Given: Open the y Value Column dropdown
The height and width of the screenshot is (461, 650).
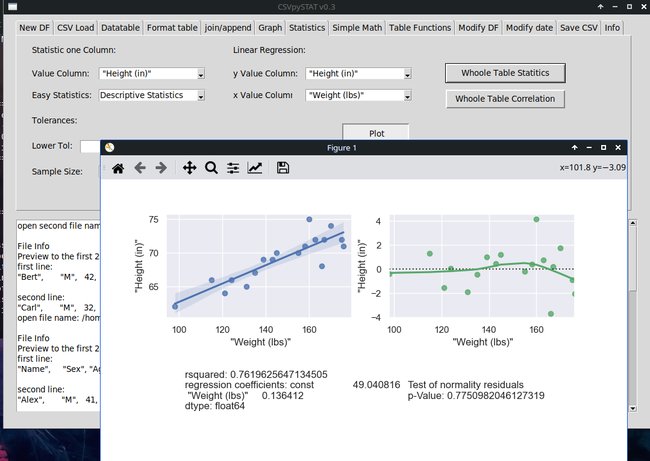Looking at the screenshot, I should [407, 74].
